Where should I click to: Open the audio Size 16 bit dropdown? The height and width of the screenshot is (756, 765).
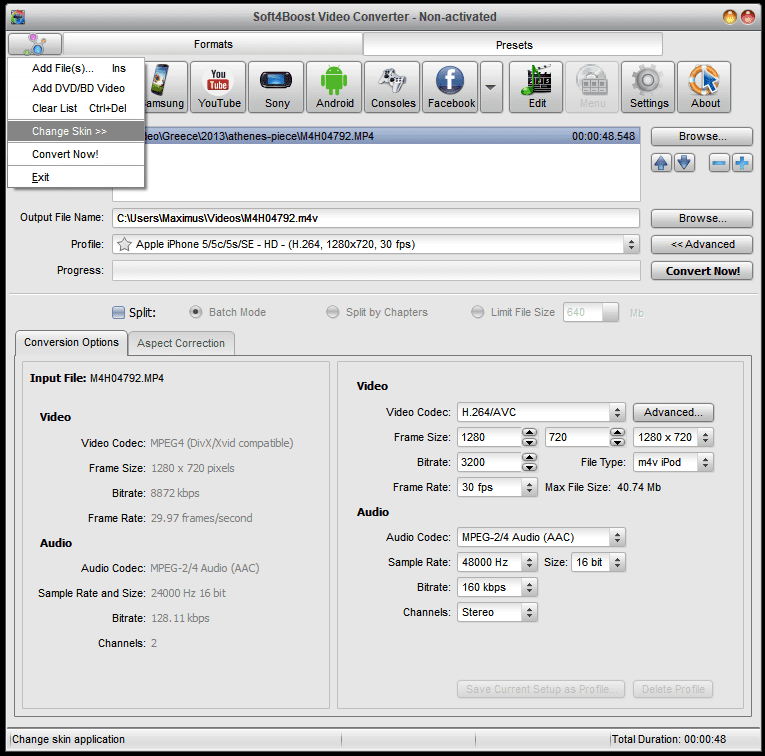pyautogui.click(x=617, y=562)
